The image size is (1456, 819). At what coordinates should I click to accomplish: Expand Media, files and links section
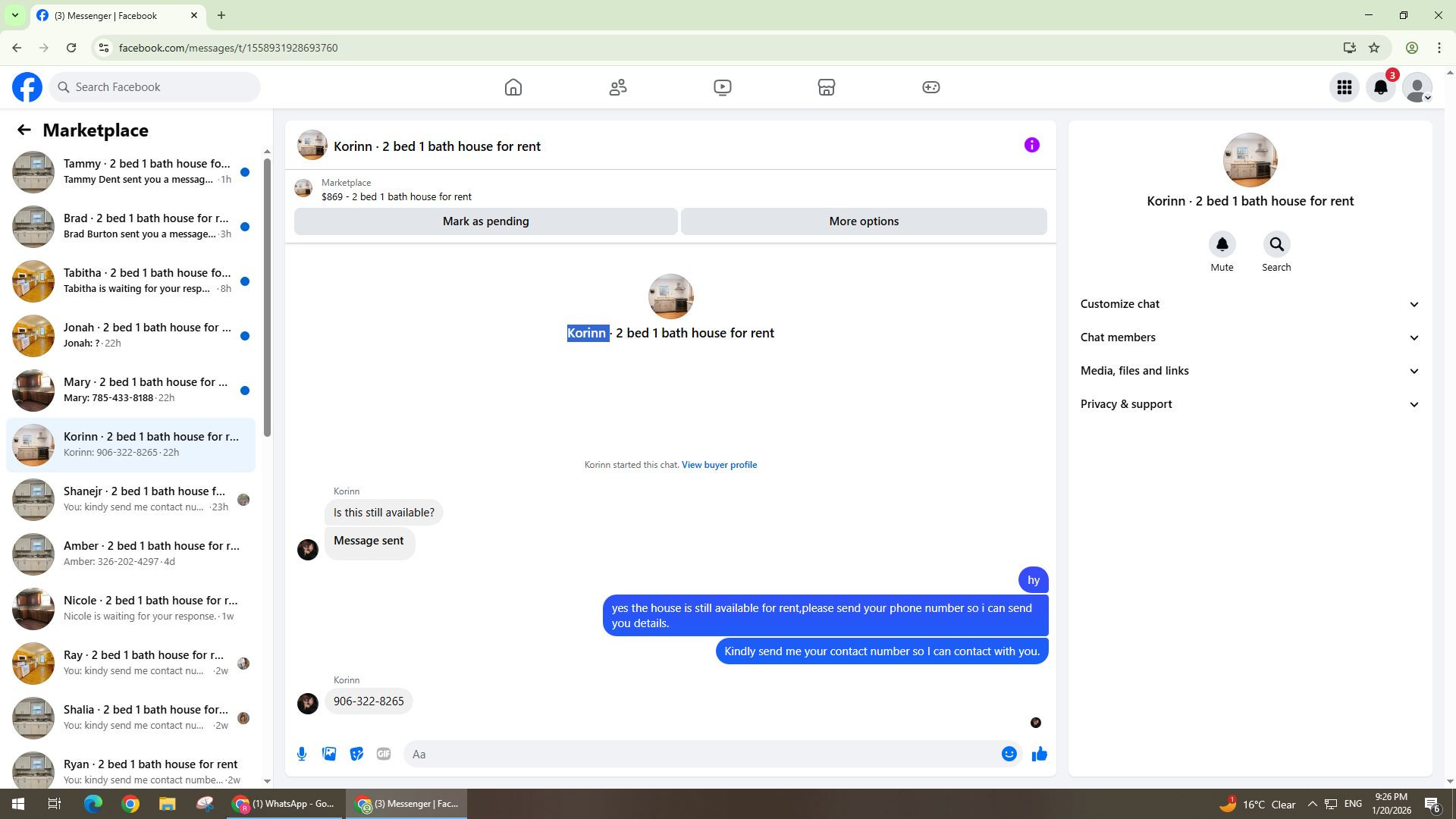(x=1250, y=371)
